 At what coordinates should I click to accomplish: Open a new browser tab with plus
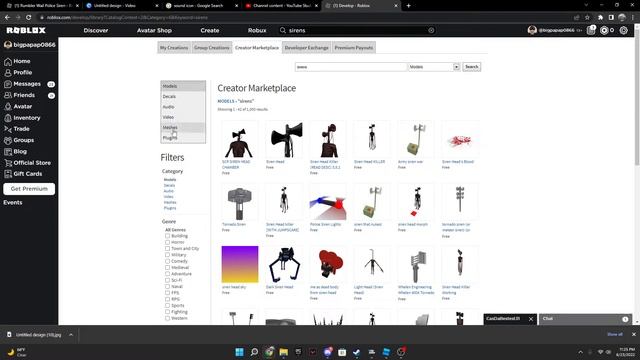coord(409,6)
